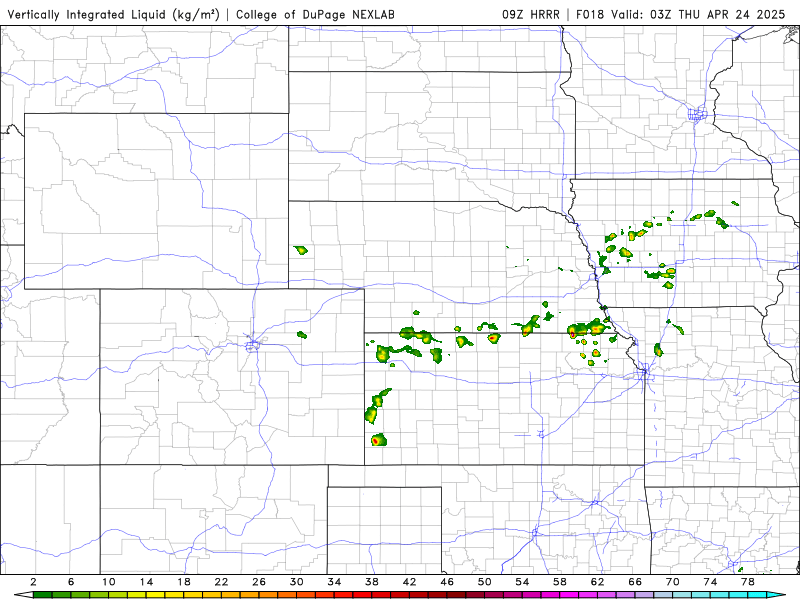
Task: Pick the yellow swatch below label 14
Action: tap(156, 595)
